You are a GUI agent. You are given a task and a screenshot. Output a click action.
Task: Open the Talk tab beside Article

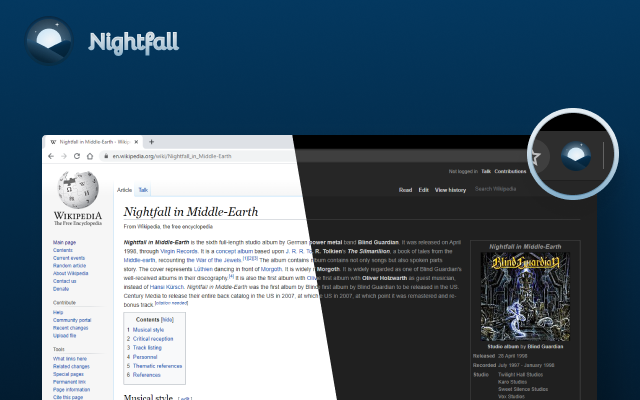(143, 190)
